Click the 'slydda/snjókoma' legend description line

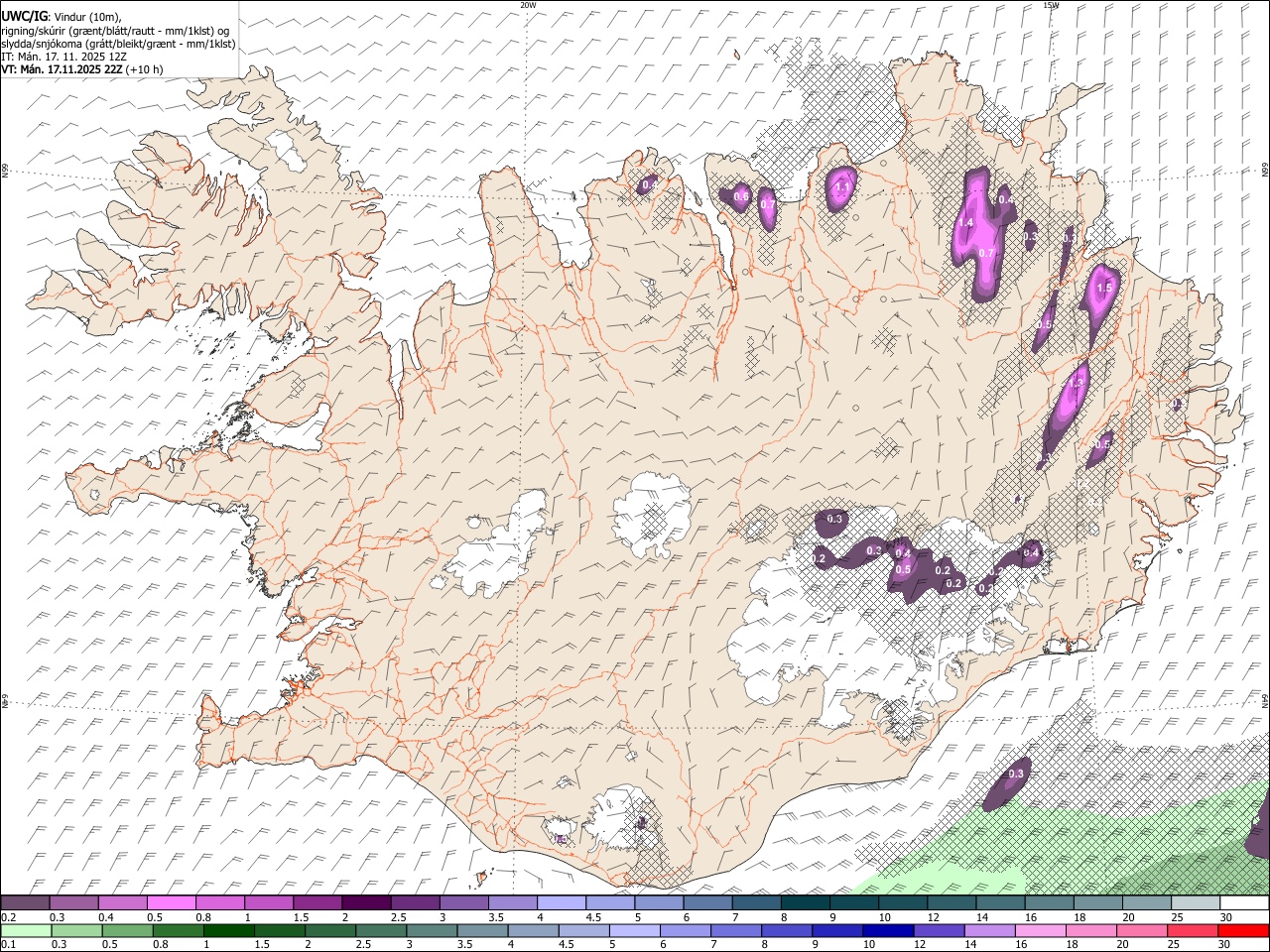pos(118,44)
